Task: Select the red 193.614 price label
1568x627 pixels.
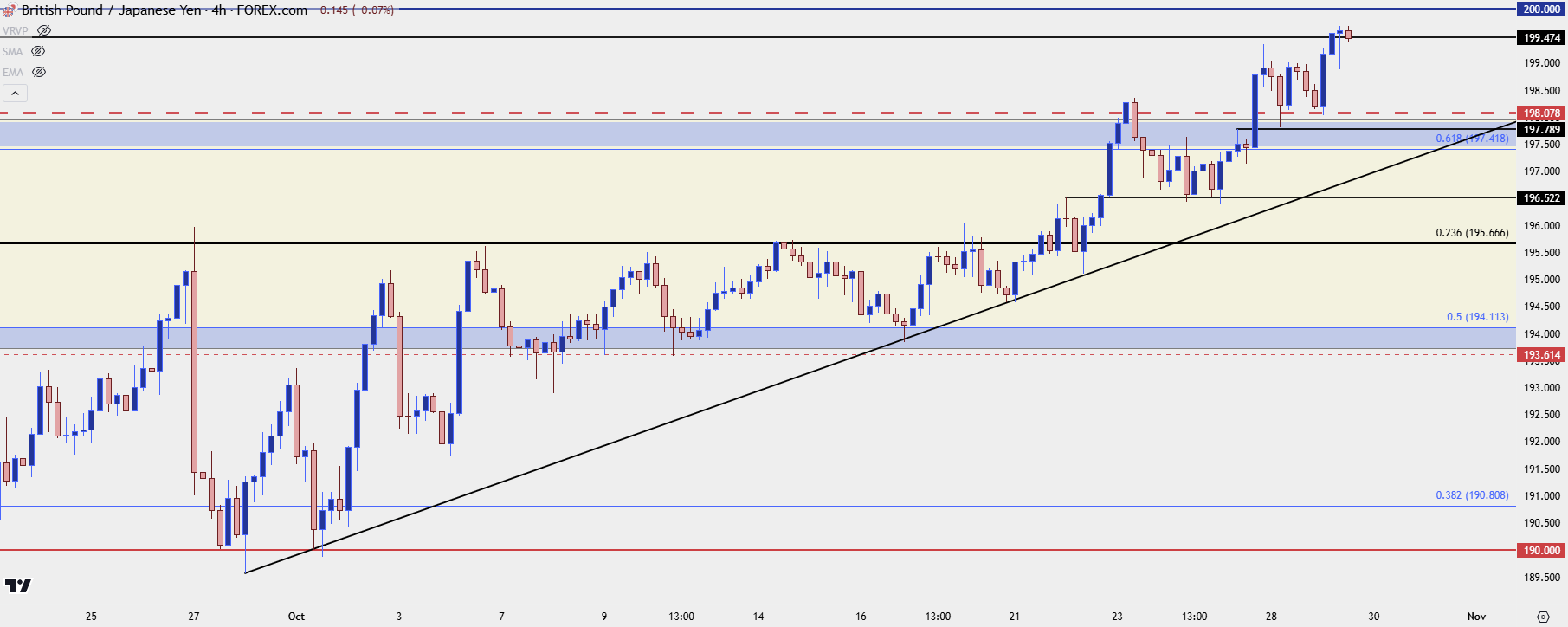Action: [1542, 354]
